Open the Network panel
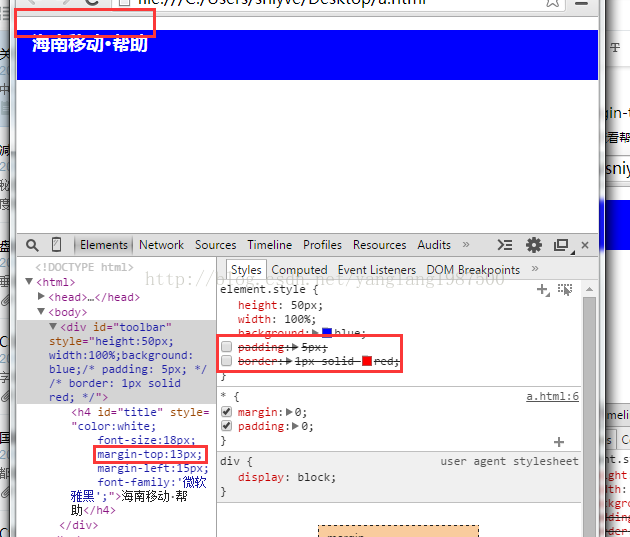Image resolution: width=630 pixels, height=537 pixels. point(161,245)
